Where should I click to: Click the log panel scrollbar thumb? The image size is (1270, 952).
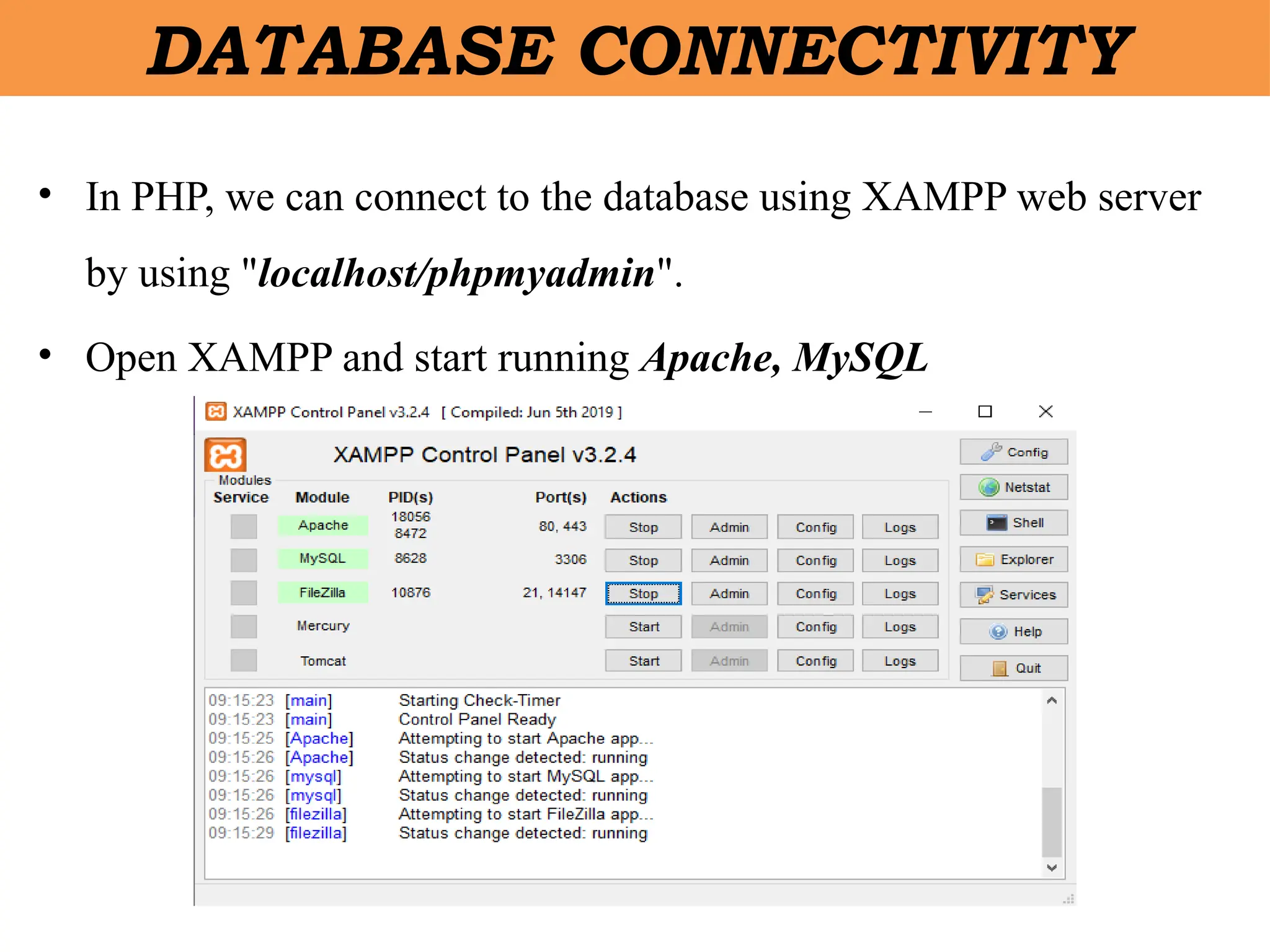1052,822
